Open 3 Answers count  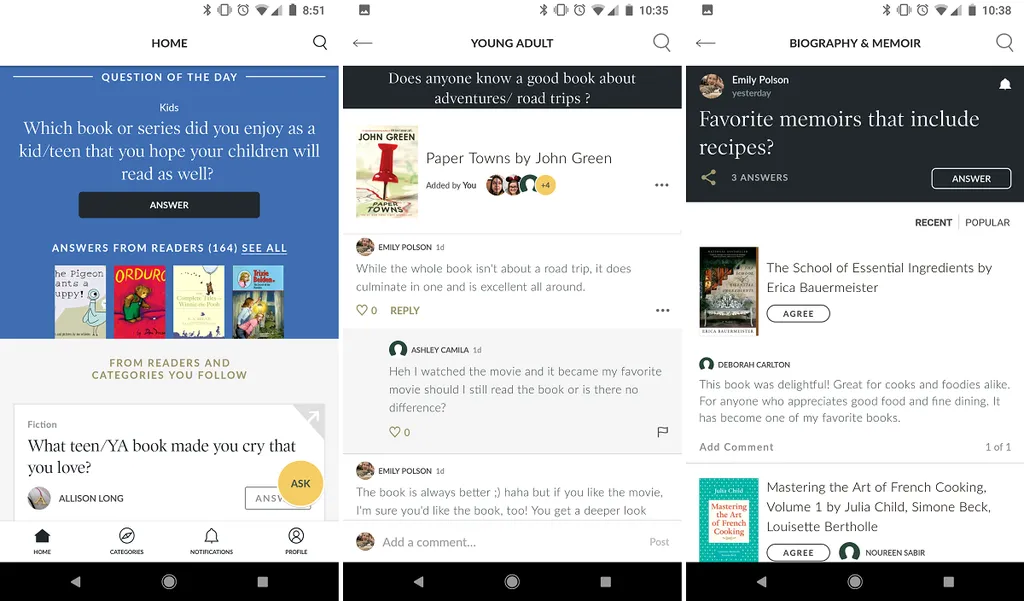click(760, 177)
